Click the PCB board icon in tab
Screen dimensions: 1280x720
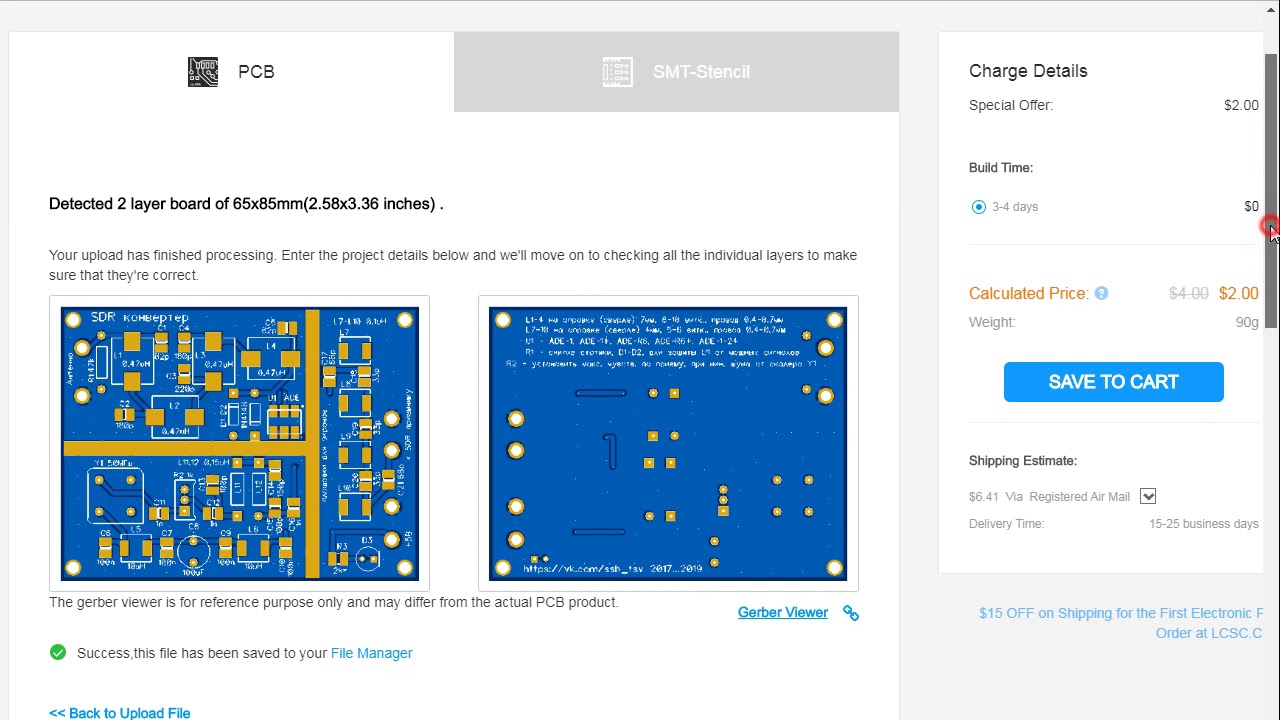point(203,72)
